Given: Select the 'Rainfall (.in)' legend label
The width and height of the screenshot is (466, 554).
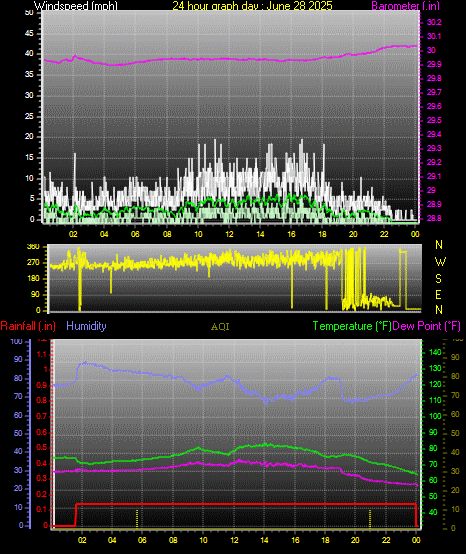Looking at the screenshot, I should (28, 326).
